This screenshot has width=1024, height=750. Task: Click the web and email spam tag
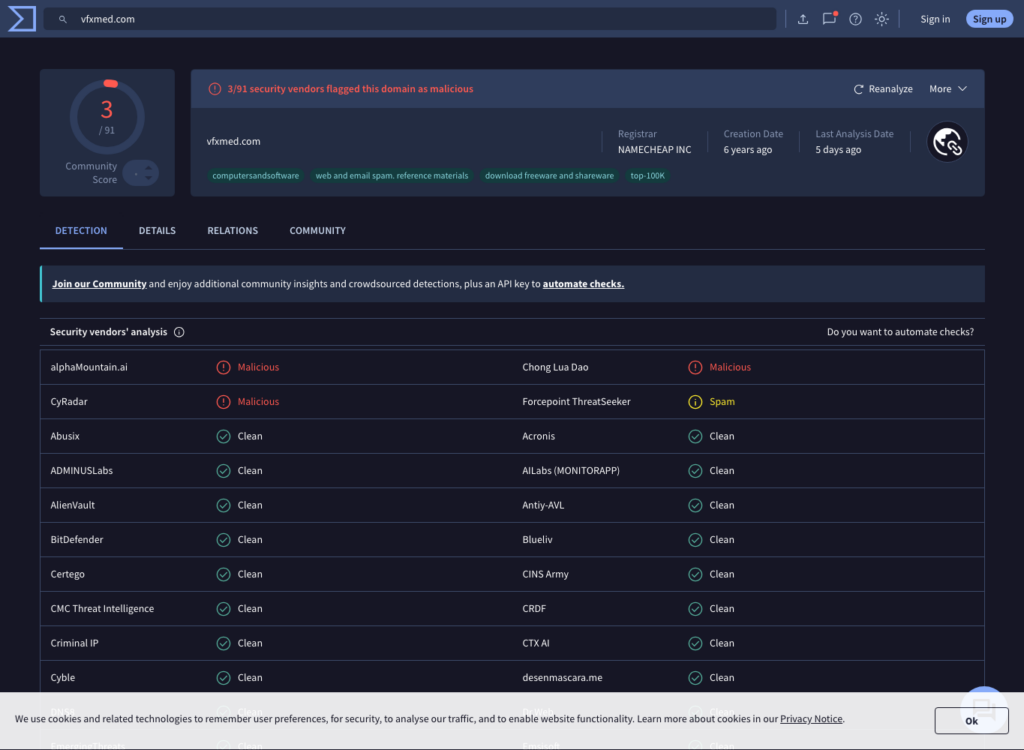pos(392,176)
